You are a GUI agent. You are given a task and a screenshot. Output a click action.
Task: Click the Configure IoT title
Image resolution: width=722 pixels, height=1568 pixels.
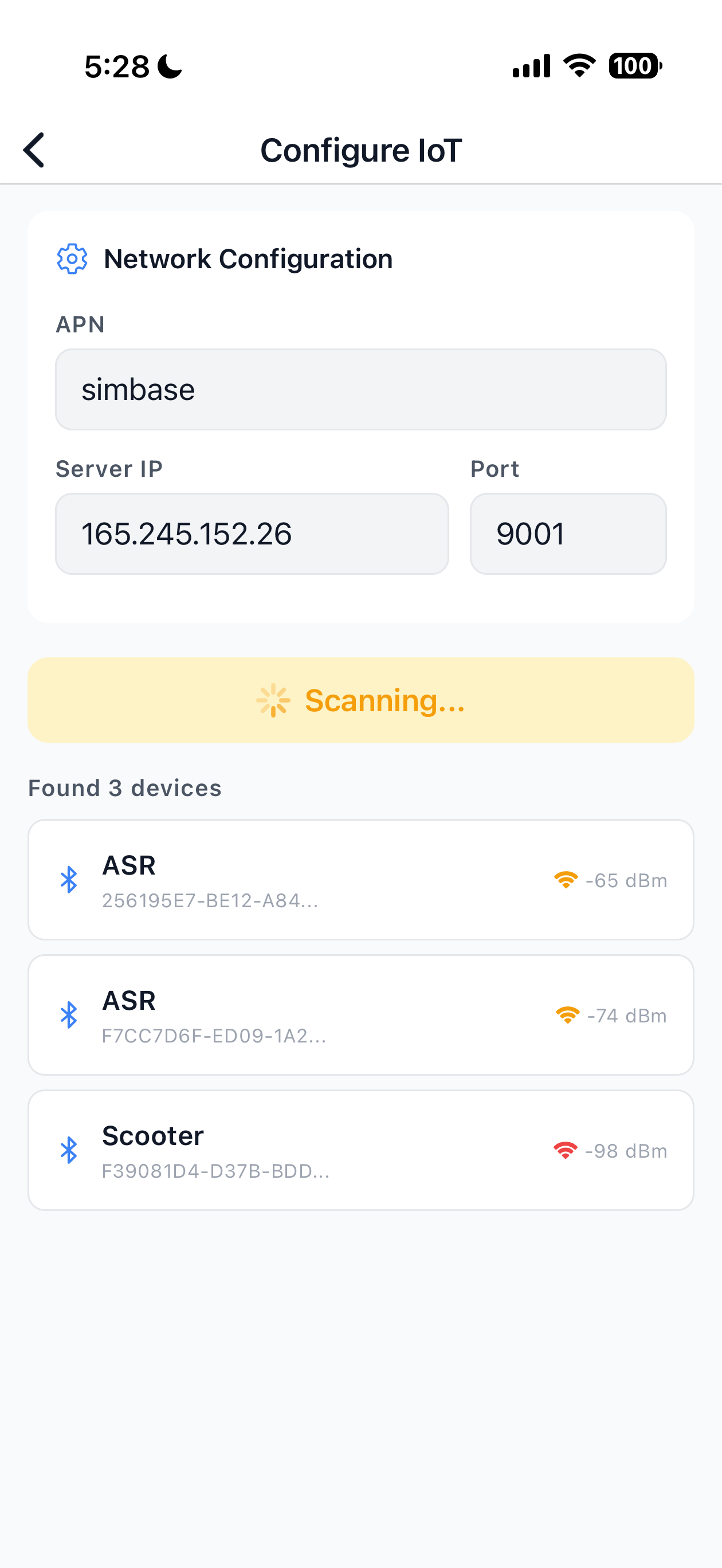(x=361, y=150)
